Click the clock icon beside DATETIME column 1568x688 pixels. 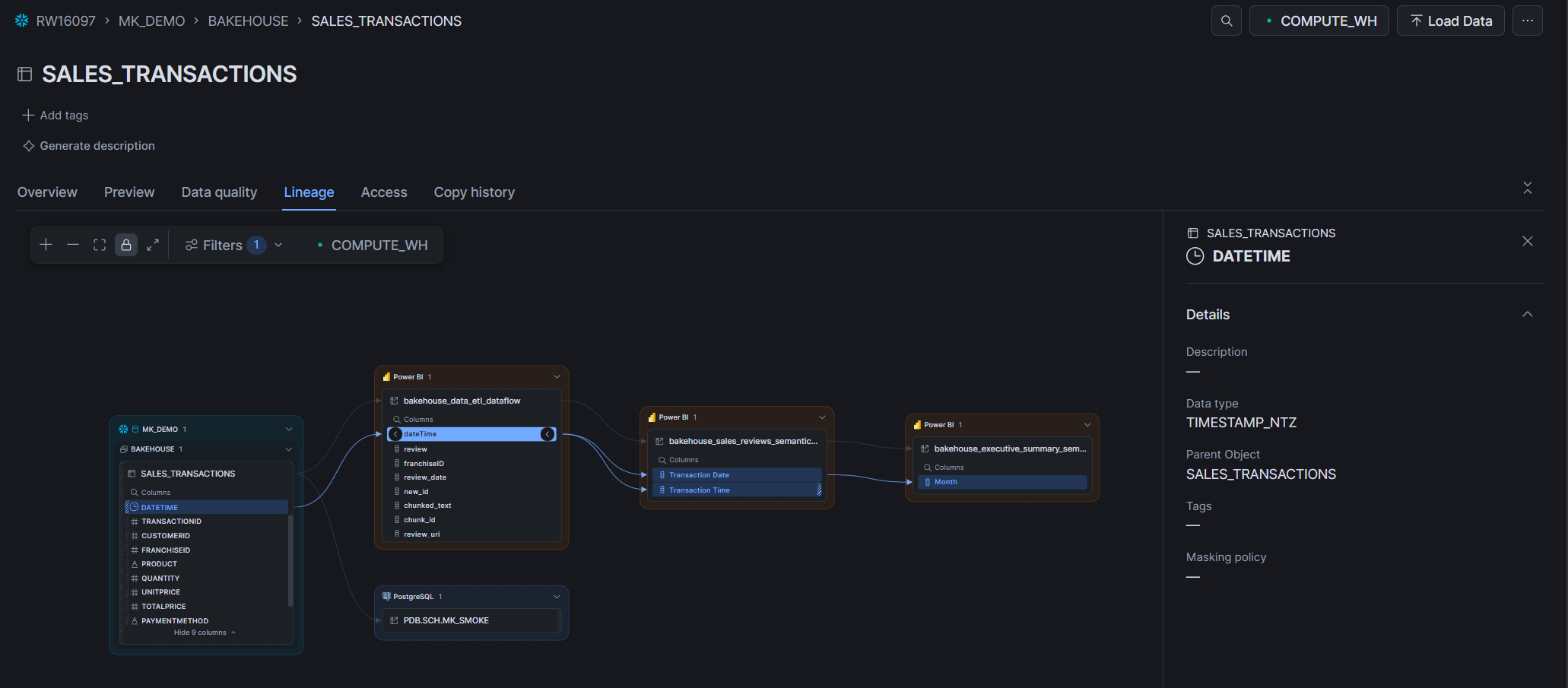pos(135,507)
